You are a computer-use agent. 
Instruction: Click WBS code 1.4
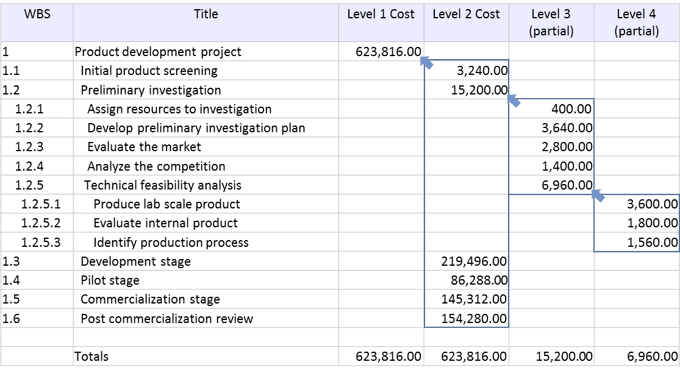pyautogui.click(x=11, y=281)
